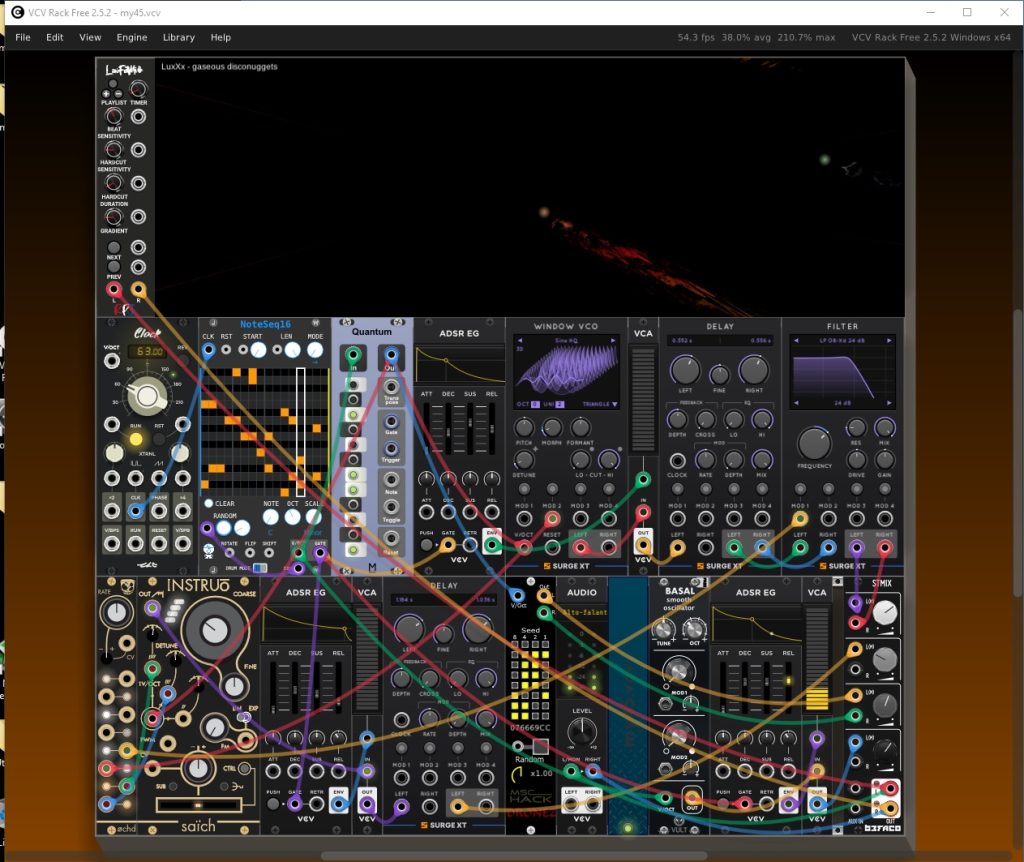Click the CLOCK jack on top DELAY module
The height and width of the screenshot is (862, 1024).
[x=677, y=462]
